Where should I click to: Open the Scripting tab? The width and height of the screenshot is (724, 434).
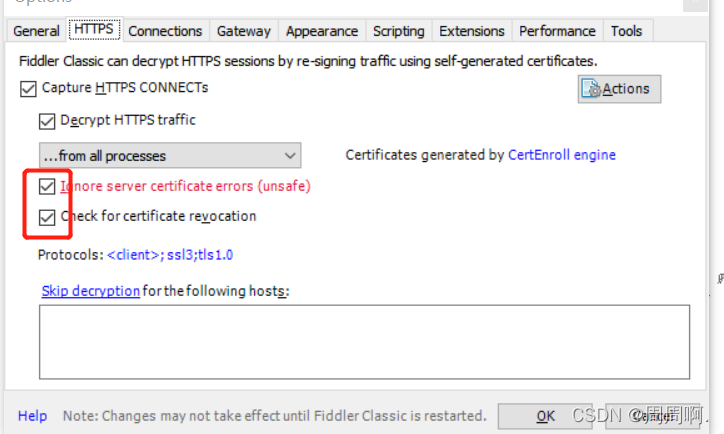click(398, 31)
